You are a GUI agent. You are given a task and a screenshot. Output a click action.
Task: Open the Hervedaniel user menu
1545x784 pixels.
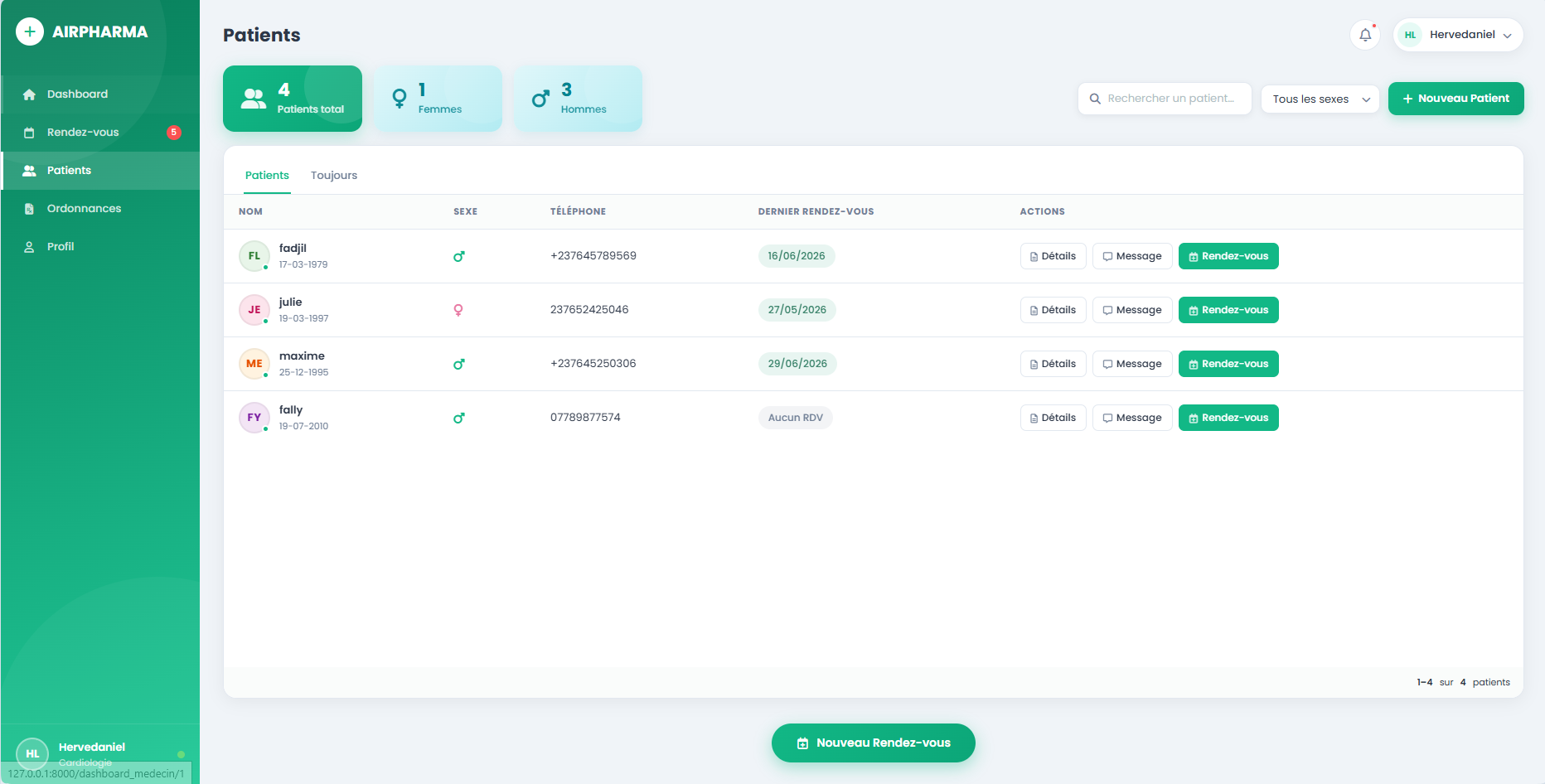[x=1459, y=35]
